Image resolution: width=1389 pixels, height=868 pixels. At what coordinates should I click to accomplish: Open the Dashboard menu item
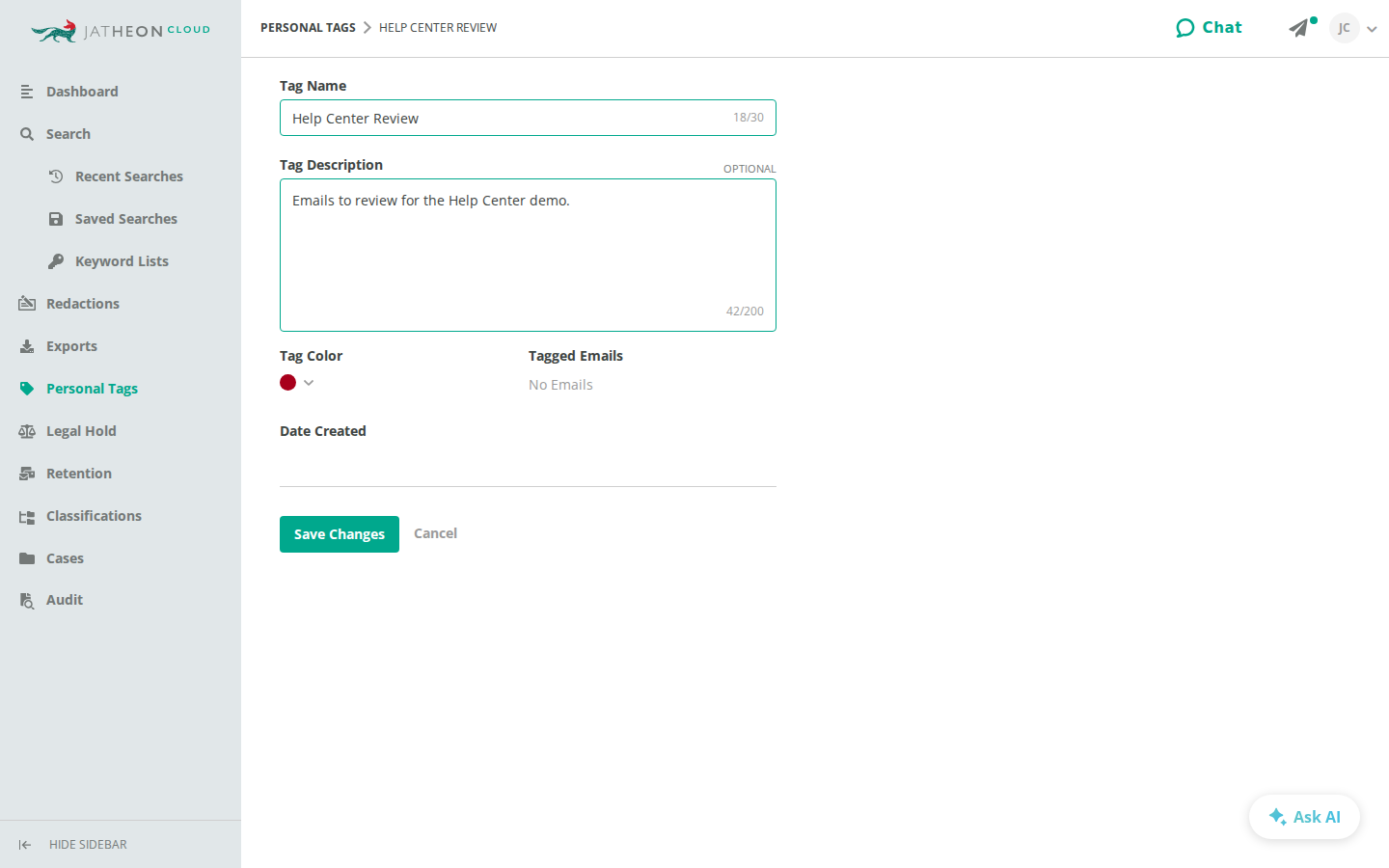coord(82,92)
